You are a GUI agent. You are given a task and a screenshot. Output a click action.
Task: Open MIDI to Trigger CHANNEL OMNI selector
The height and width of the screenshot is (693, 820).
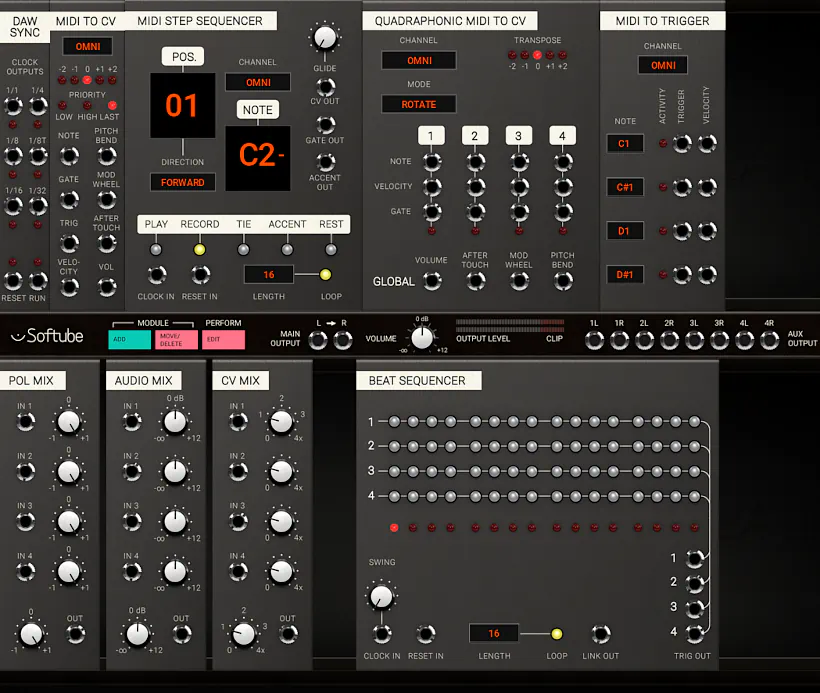click(663, 65)
